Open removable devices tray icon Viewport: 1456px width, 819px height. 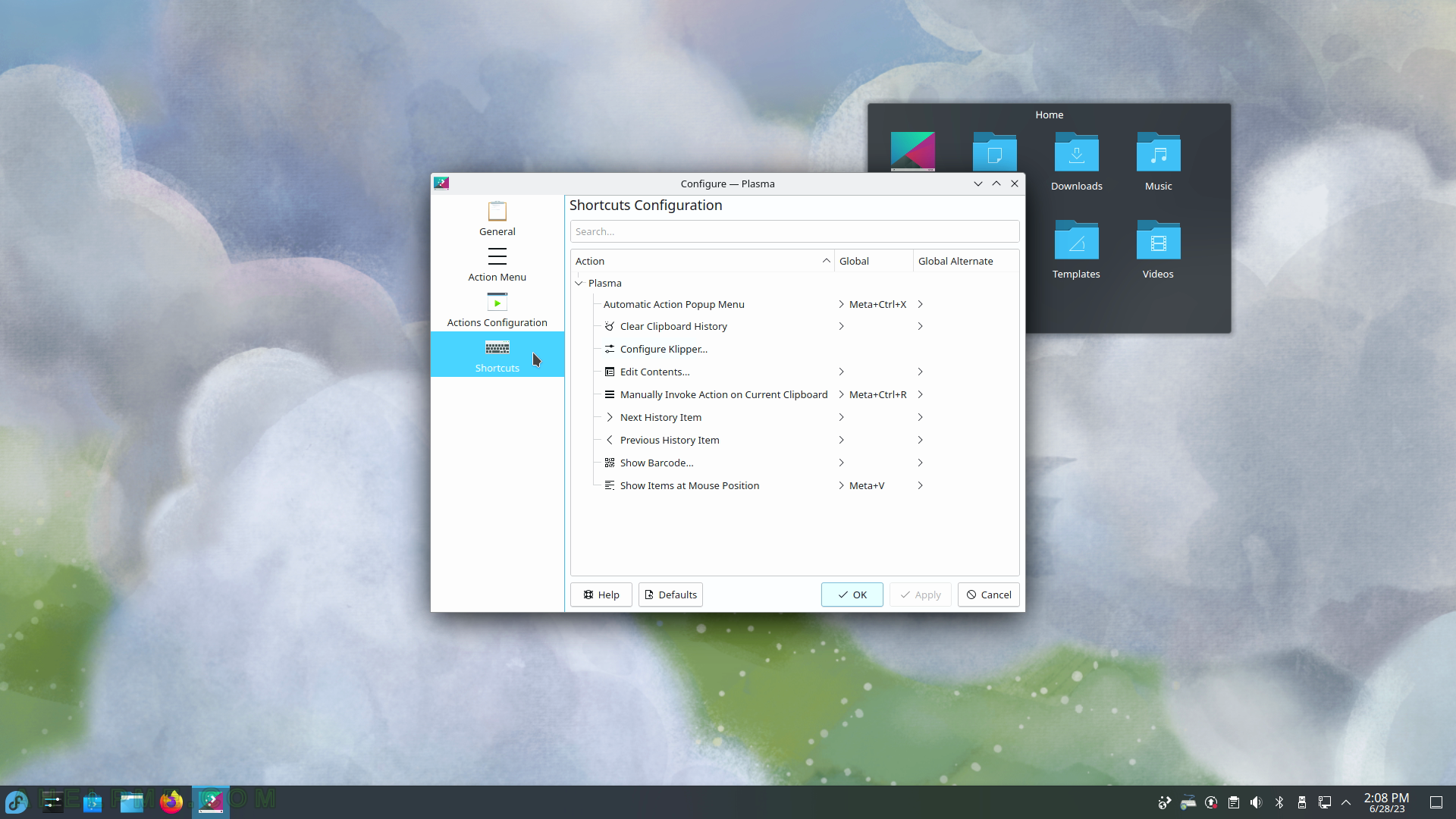1302,802
